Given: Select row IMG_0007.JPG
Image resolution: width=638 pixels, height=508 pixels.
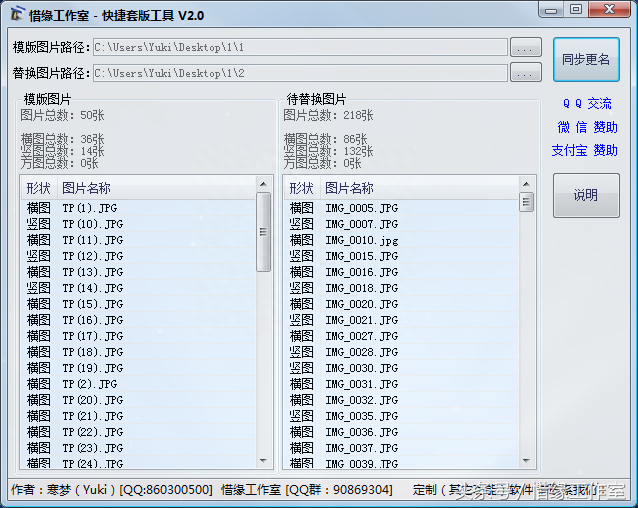Looking at the screenshot, I should 401,224.
